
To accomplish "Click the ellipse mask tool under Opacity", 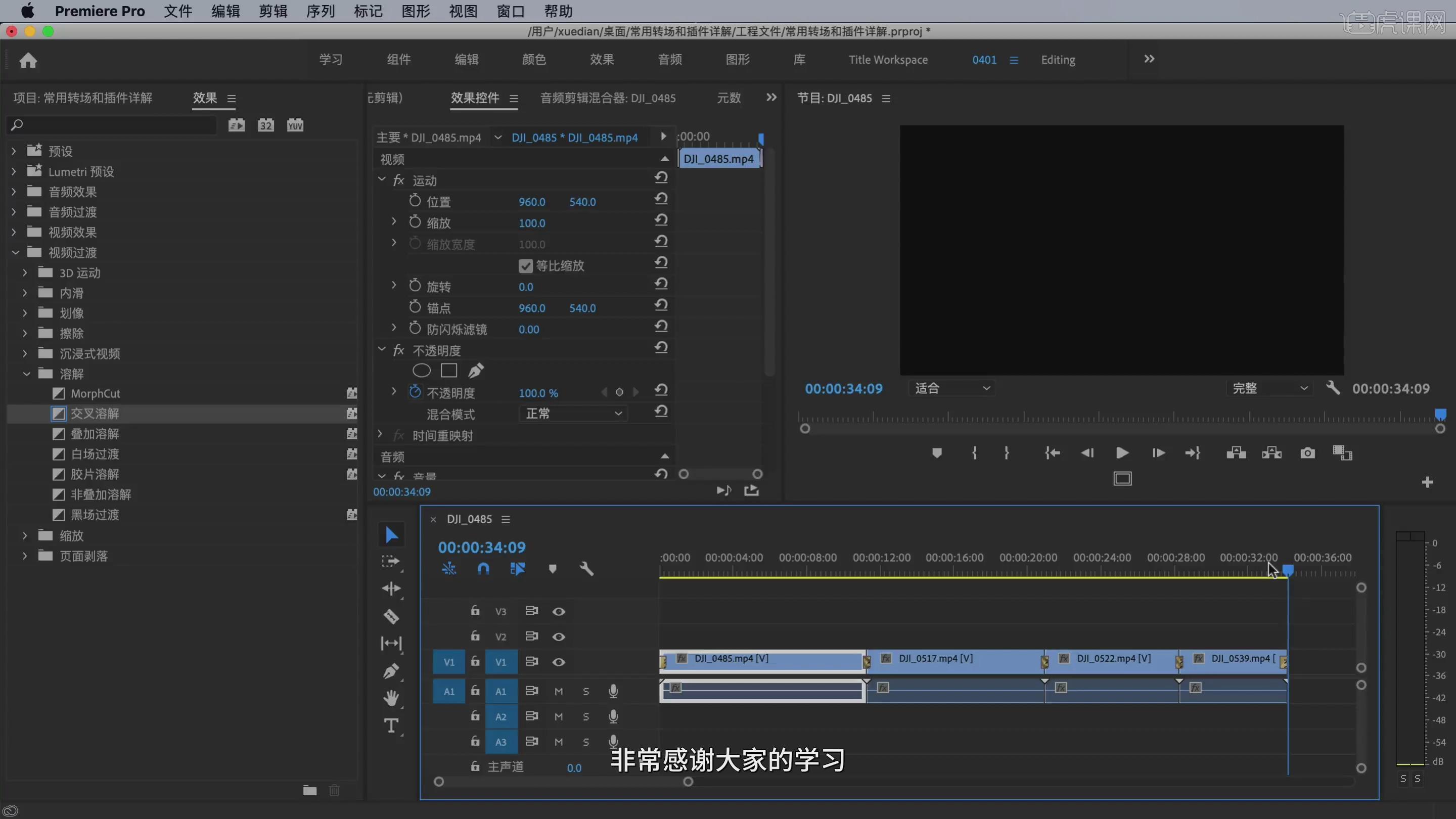I will point(421,371).
